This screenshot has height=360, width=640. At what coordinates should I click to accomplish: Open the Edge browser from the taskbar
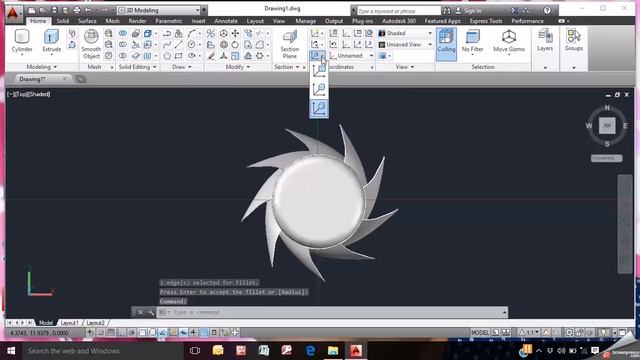click(x=310, y=351)
